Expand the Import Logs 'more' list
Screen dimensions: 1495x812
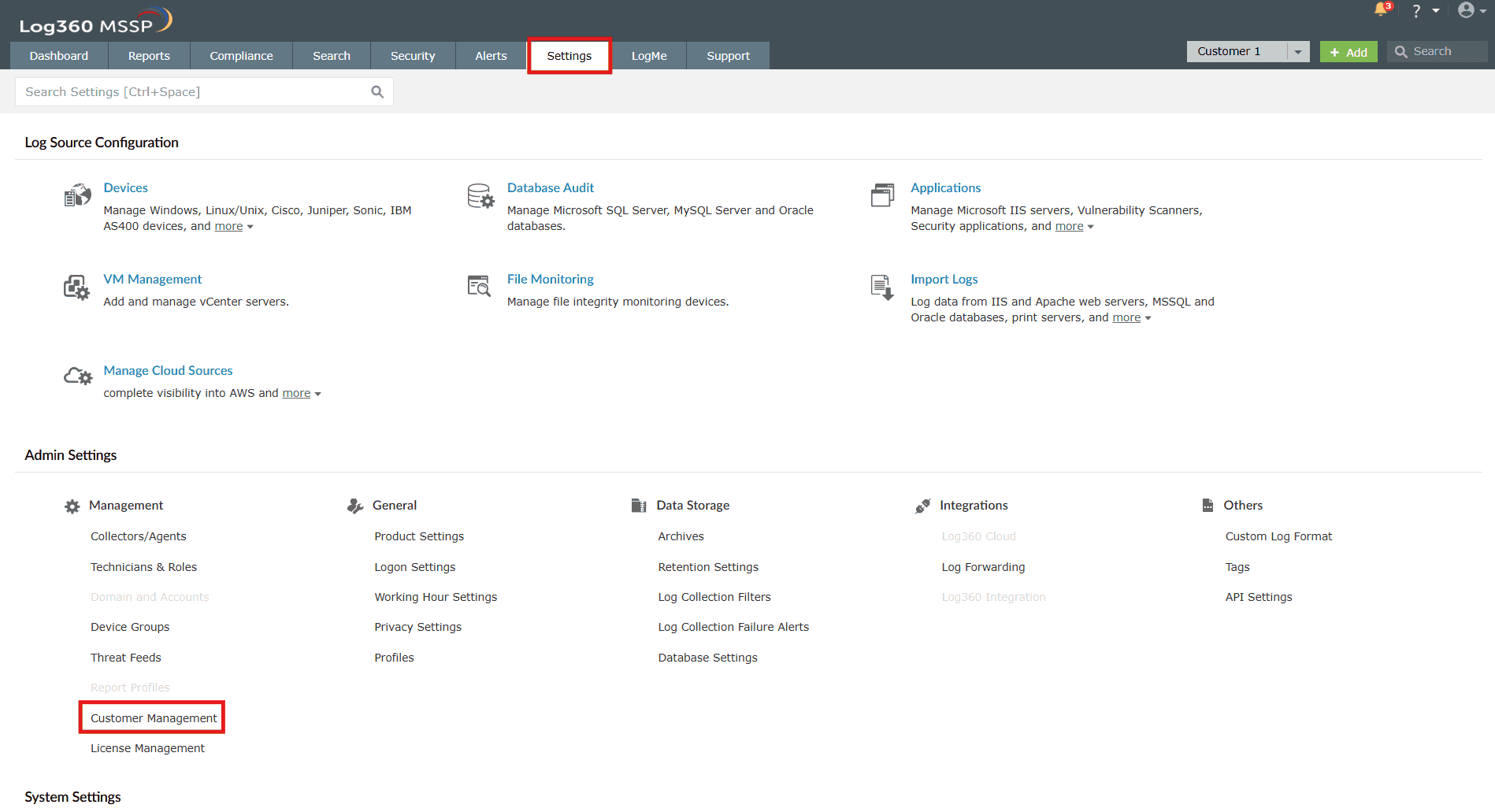(x=1132, y=317)
